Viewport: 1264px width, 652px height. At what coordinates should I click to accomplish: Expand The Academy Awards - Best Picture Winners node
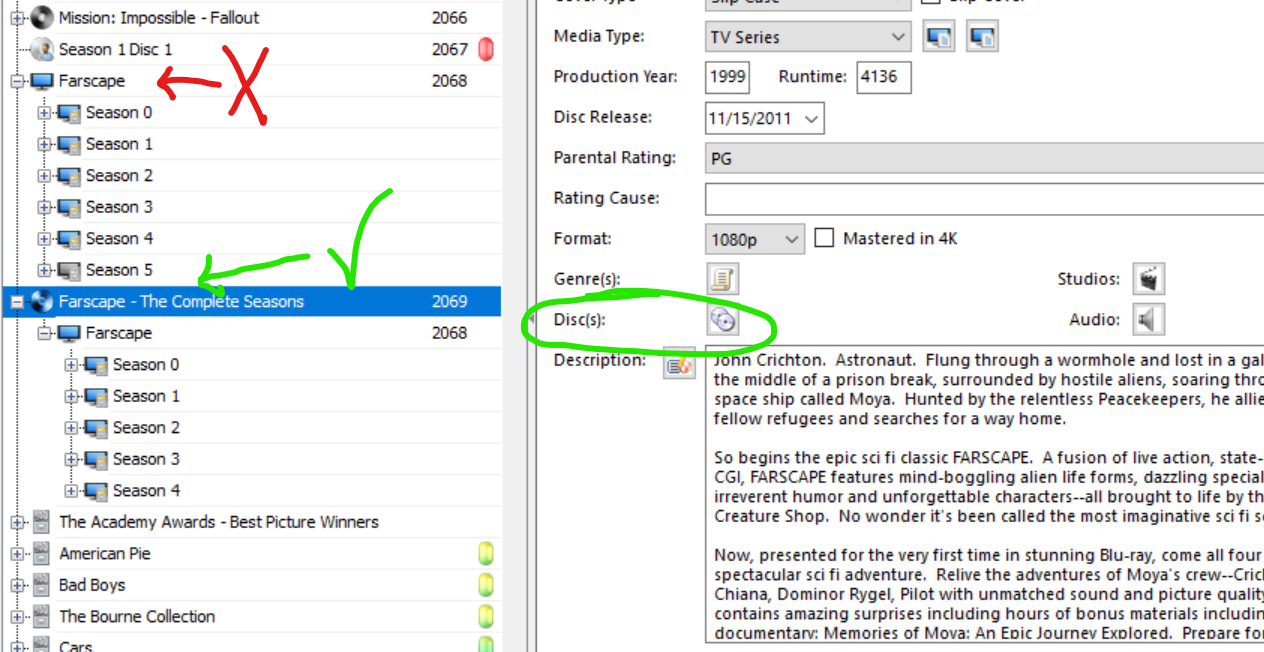pyautogui.click(x=17, y=522)
